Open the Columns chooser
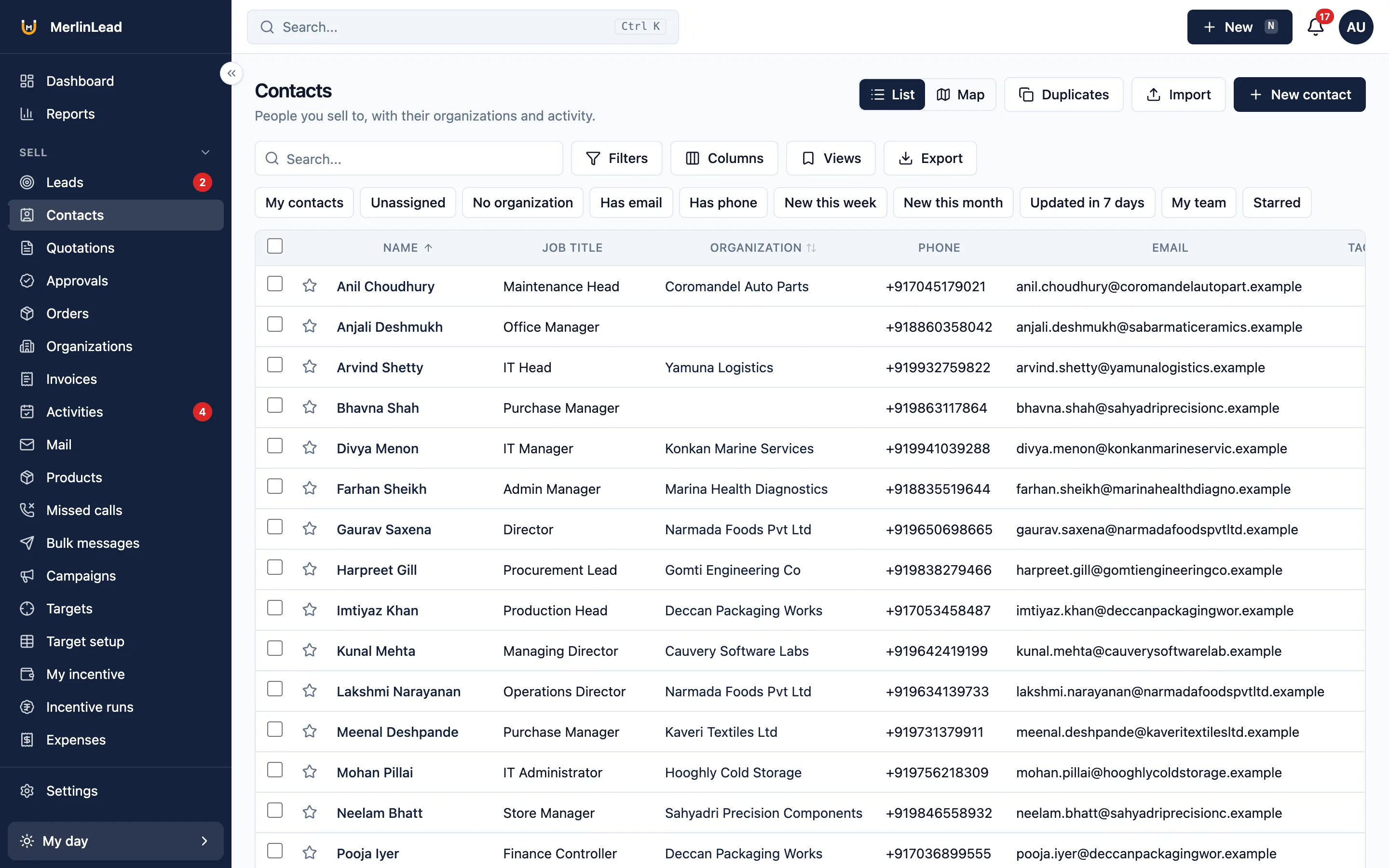The width and height of the screenshot is (1389, 868). click(x=724, y=159)
